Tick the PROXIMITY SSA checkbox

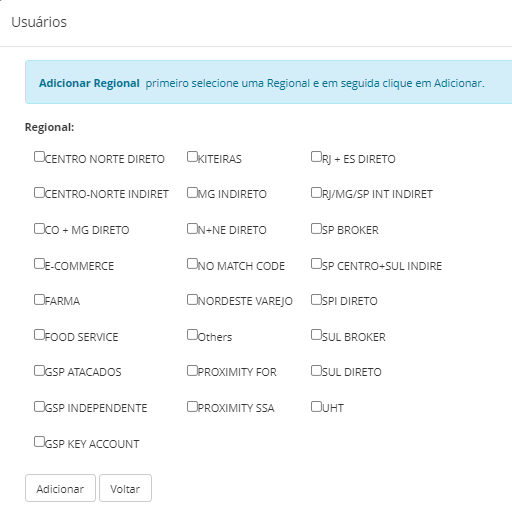[192, 407]
